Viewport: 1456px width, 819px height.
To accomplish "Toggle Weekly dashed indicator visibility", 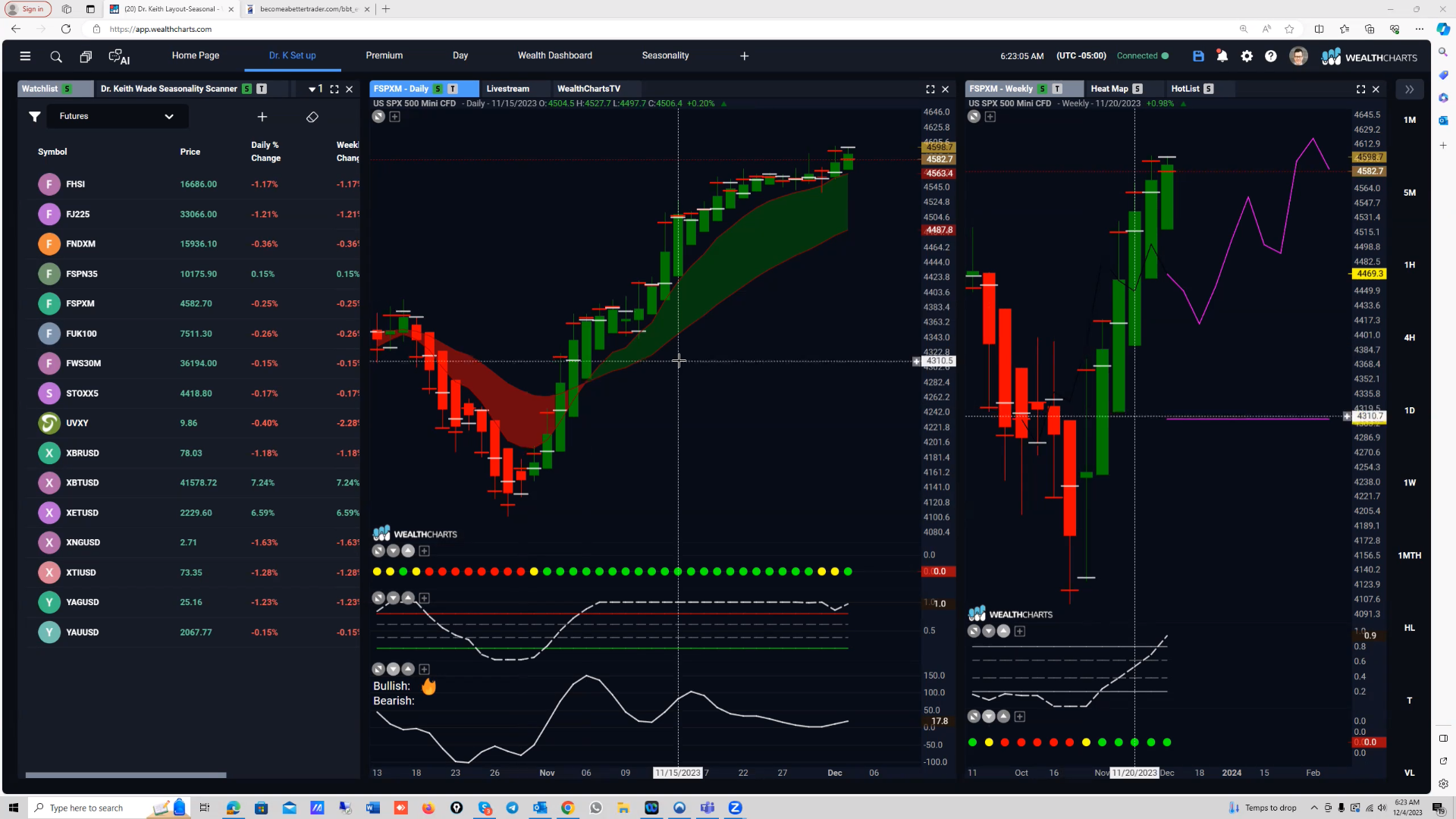I will 974,632.
